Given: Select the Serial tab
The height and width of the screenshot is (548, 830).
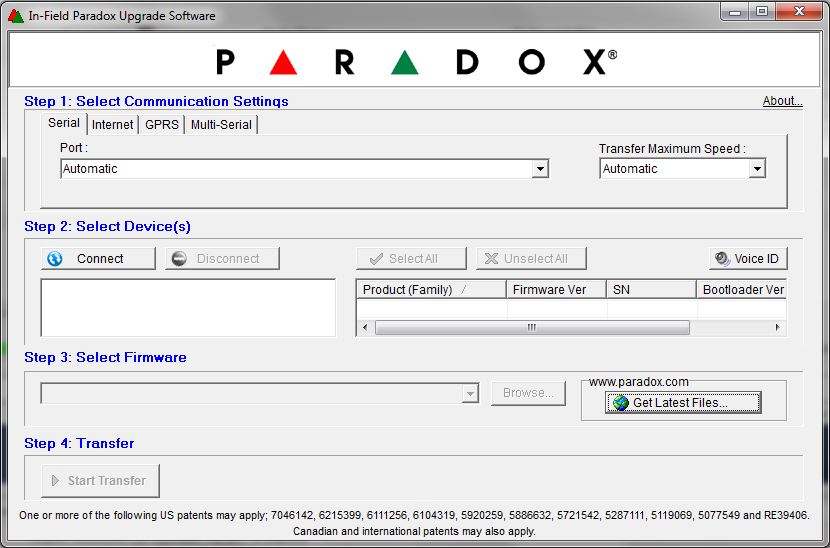Looking at the screenshot, I should (64, 123).
